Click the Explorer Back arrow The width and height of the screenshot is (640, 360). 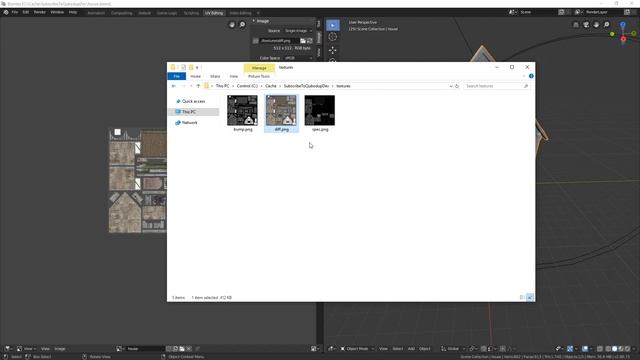pyautogui.click(x=173, y=86)
